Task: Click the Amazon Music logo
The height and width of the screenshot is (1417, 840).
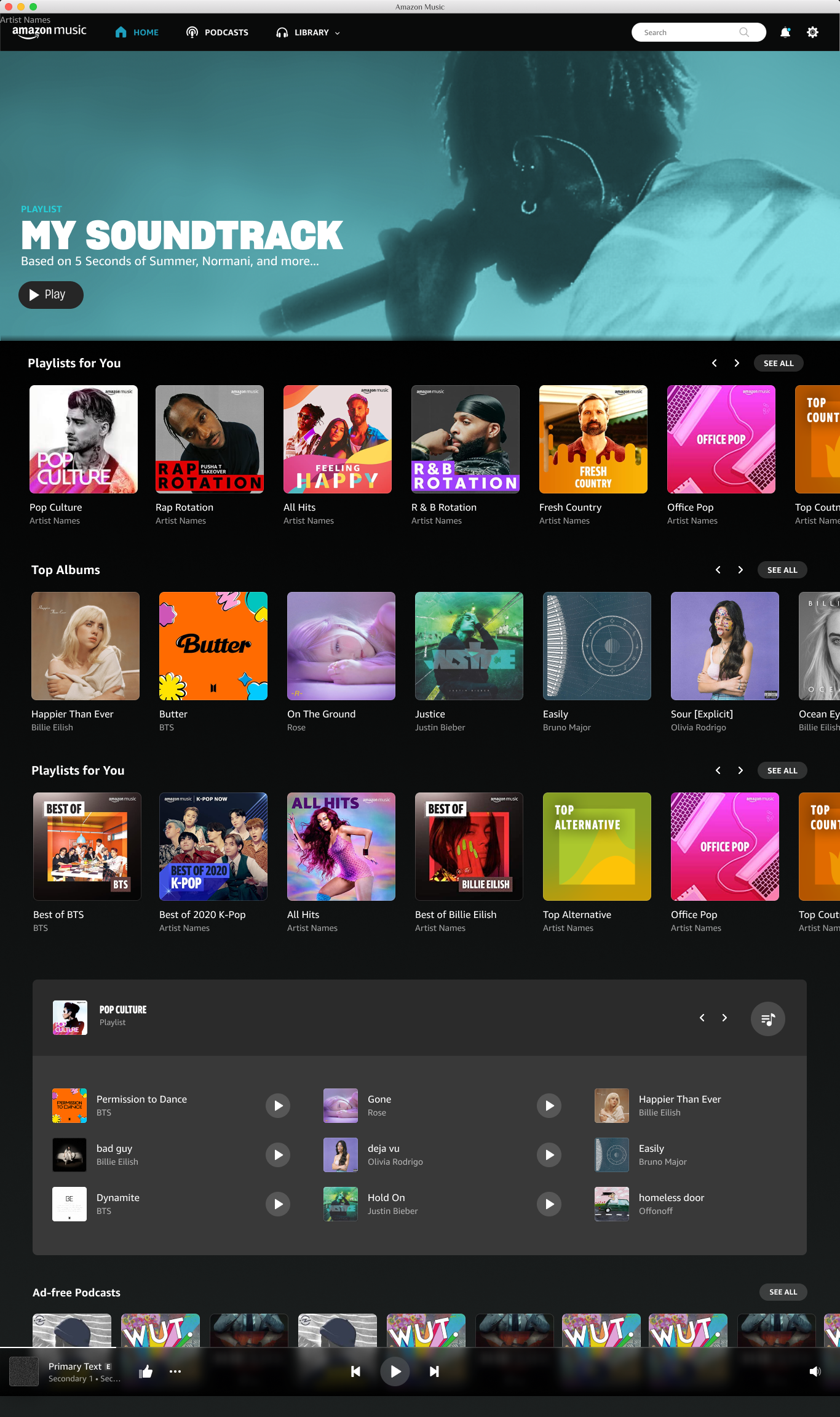Action: (49, 32)
